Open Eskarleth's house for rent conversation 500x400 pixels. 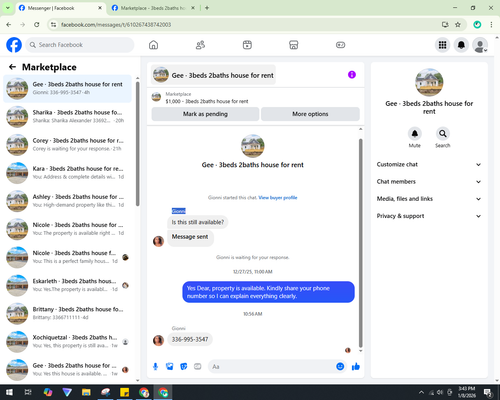point(67,285)
